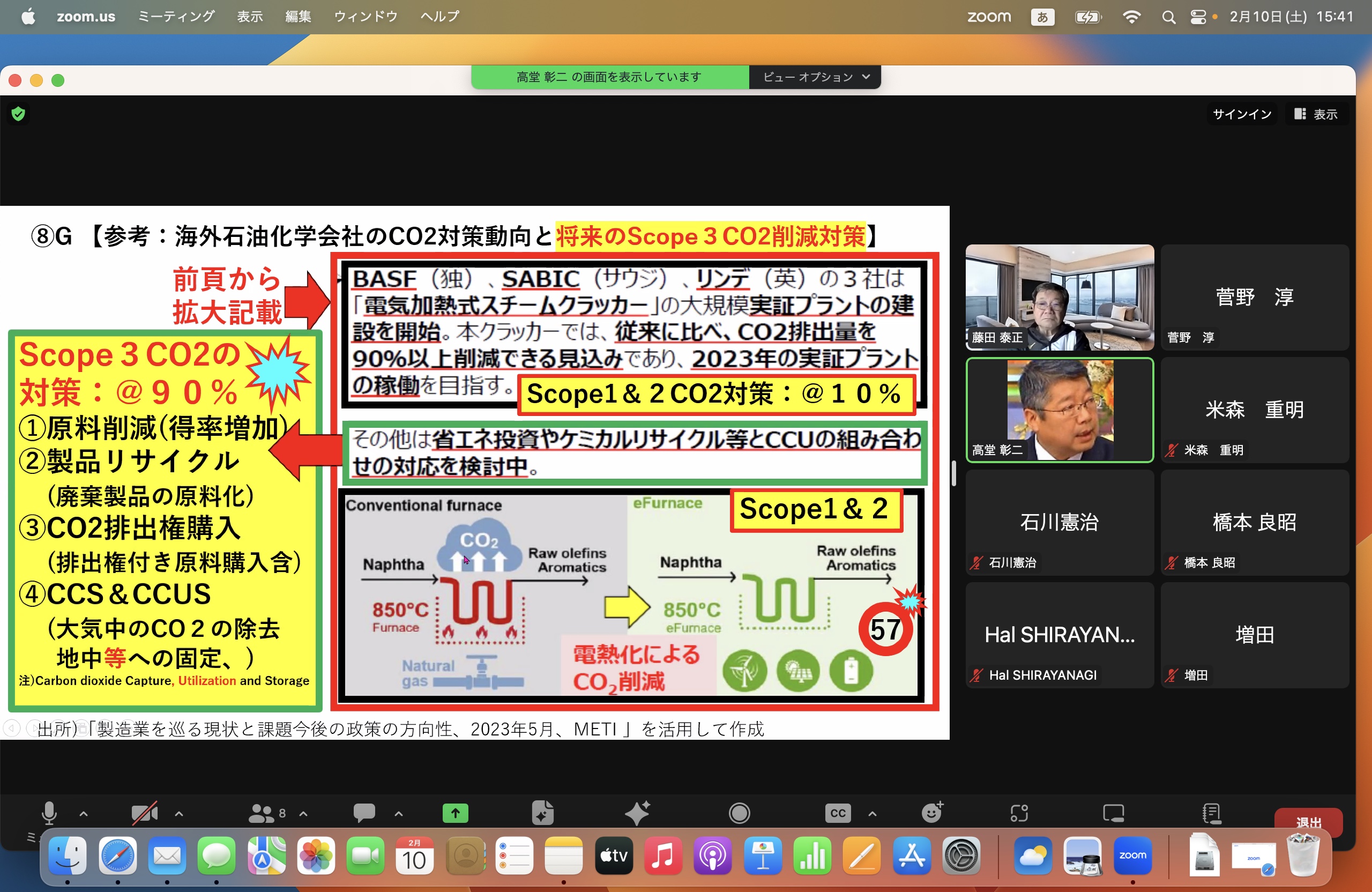
Task: Click the battery status icon
Action: [x=1088, y=17]
